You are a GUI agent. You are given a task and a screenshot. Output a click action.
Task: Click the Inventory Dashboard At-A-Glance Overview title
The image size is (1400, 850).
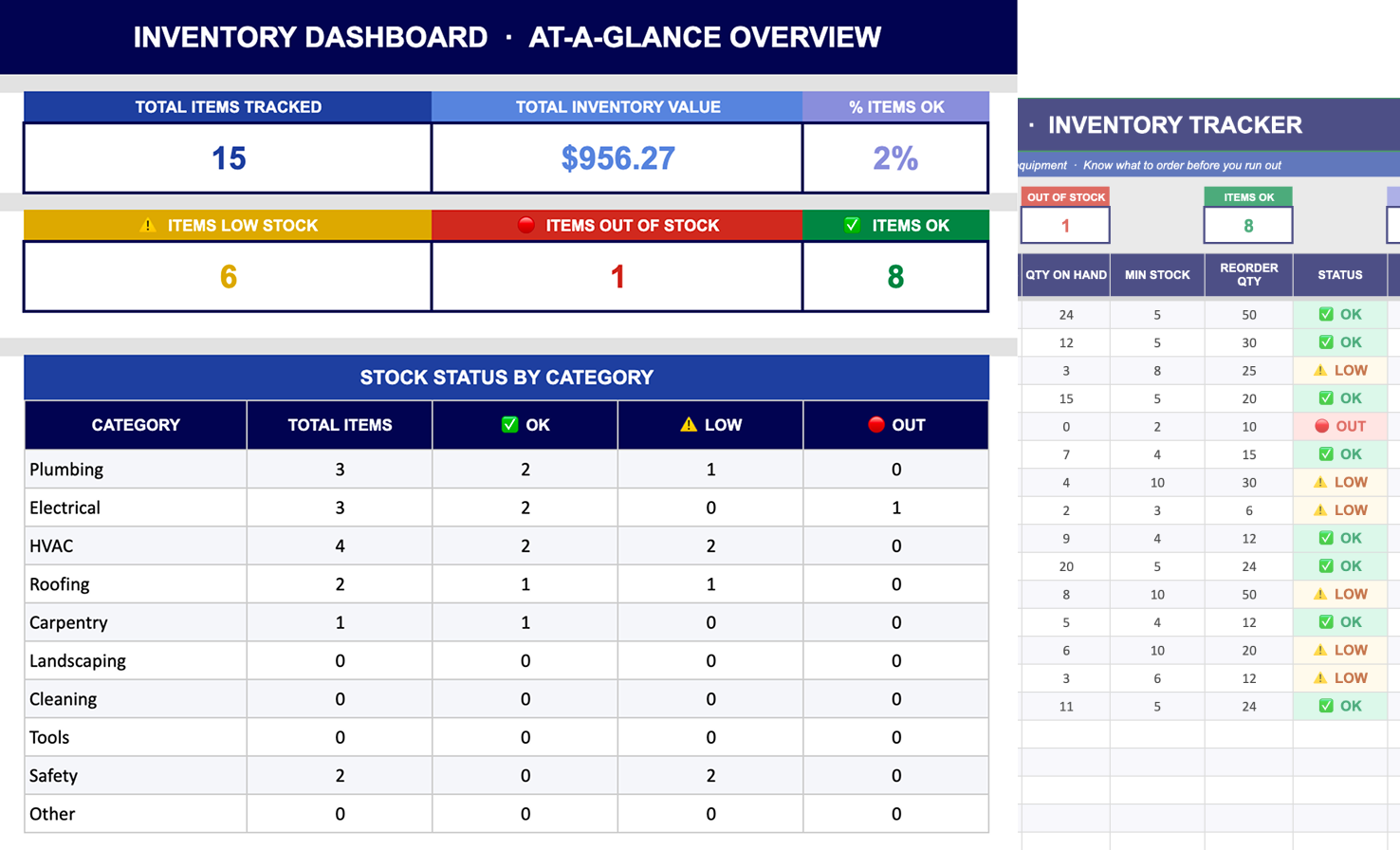click(507, 37)
